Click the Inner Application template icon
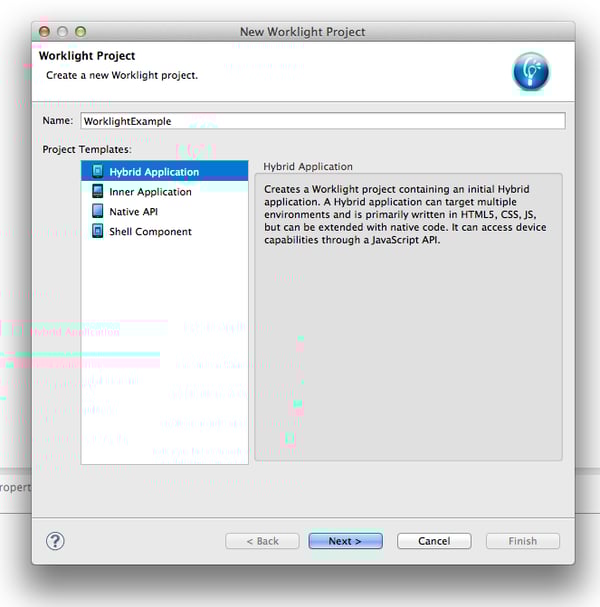The height and width of the screenshot is (607, 600). point(98,191)
